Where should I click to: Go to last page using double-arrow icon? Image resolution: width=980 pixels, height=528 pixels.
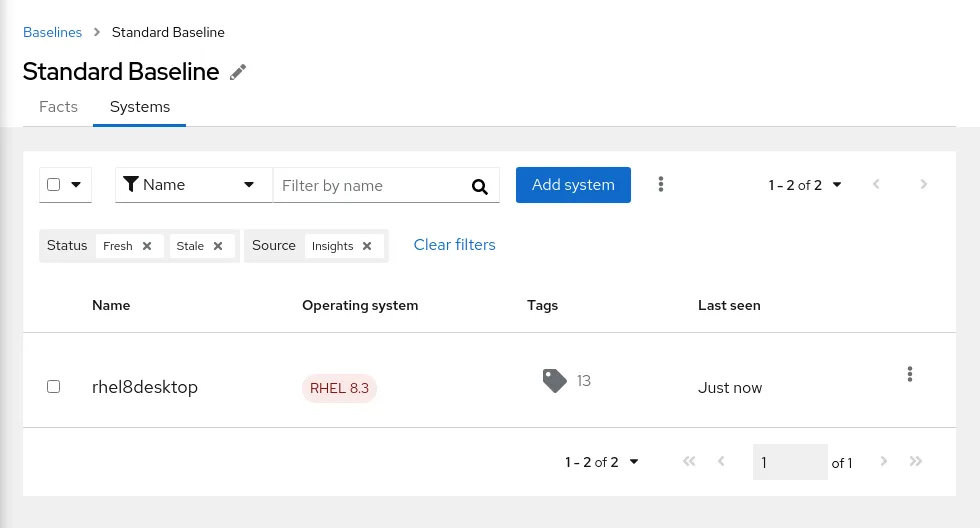(915, 462)
